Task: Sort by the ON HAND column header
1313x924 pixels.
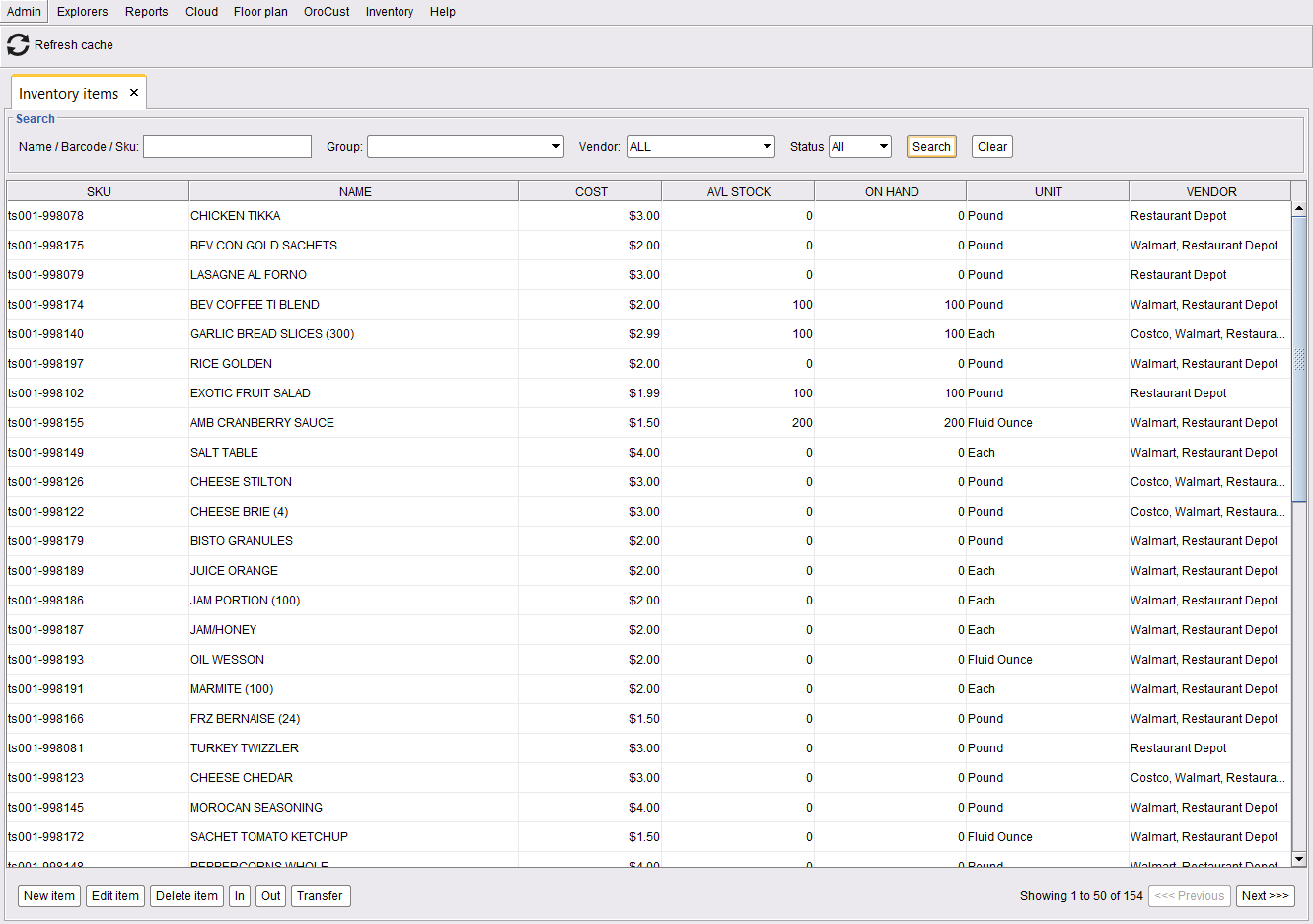Action: [892, 192]
